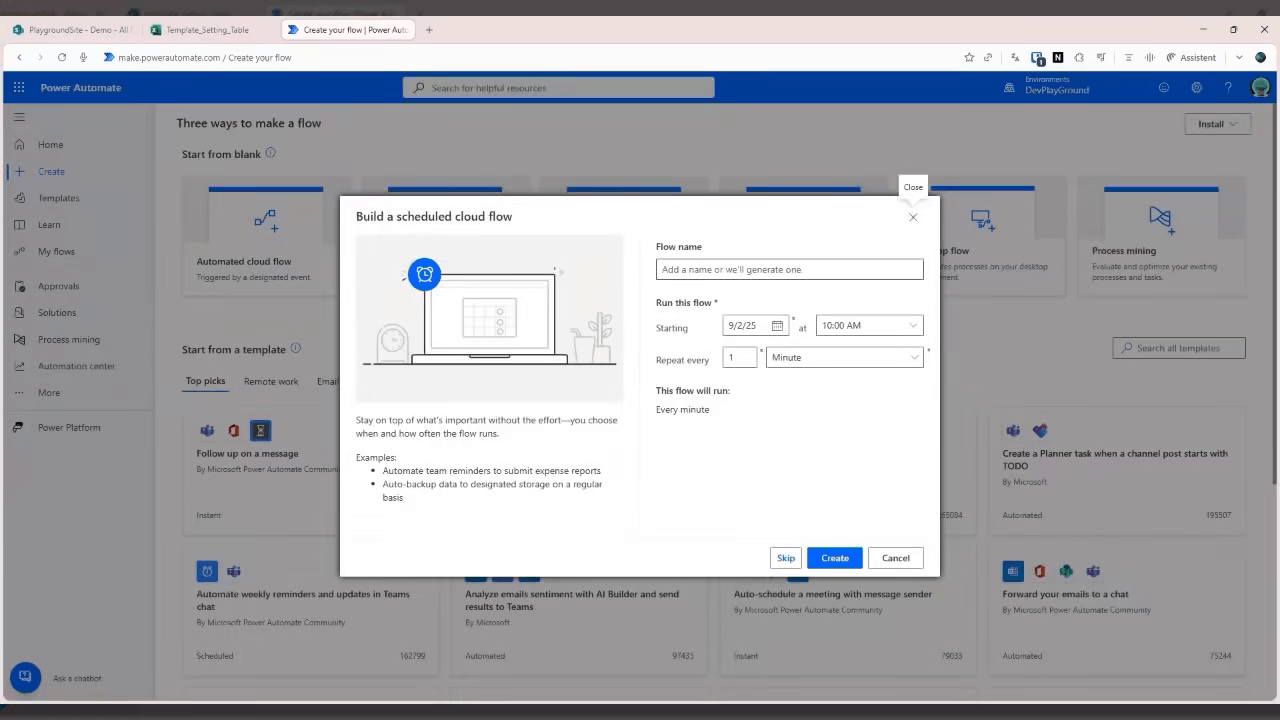Viewport: 1280px width, 720px height.
Task: Click the translate icon in browser toolbar
Action: point(1015,58)
